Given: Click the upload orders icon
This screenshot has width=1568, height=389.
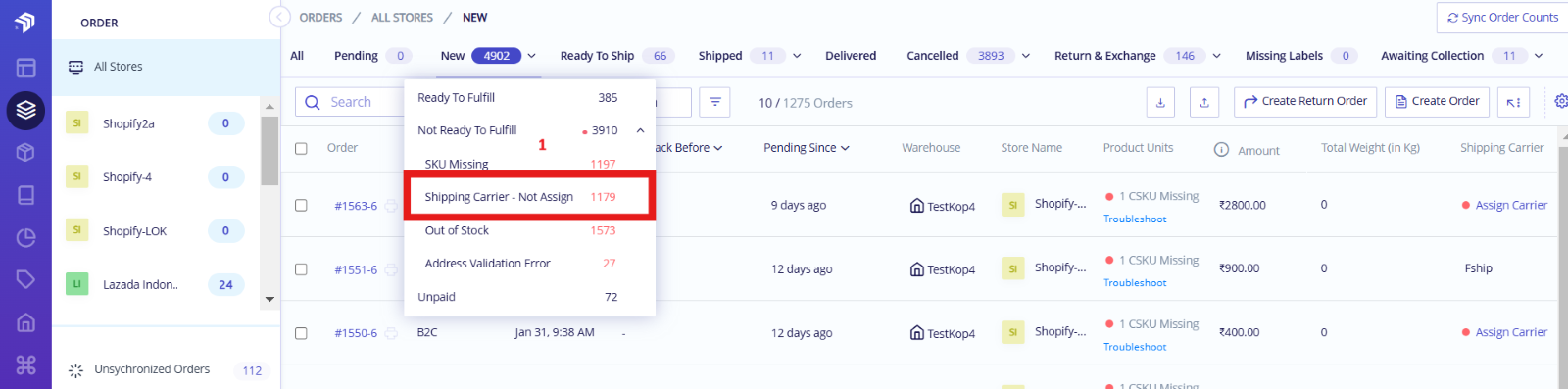Looking at the screenshot, I should [x=1204, y=102].
